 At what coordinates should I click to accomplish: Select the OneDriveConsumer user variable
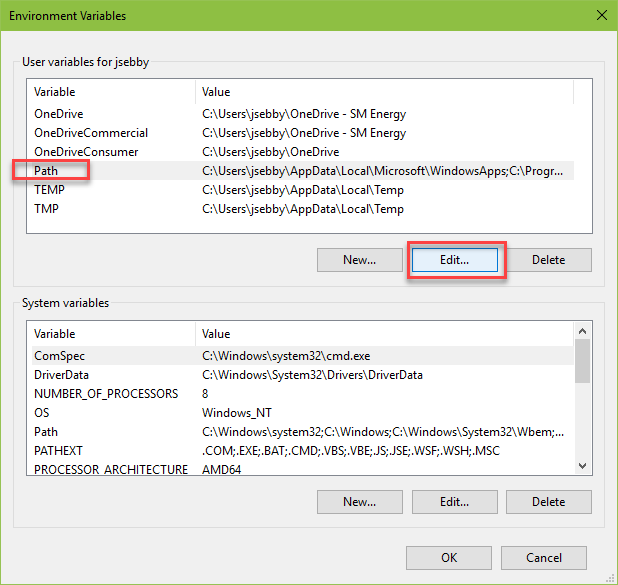point(303,152)
